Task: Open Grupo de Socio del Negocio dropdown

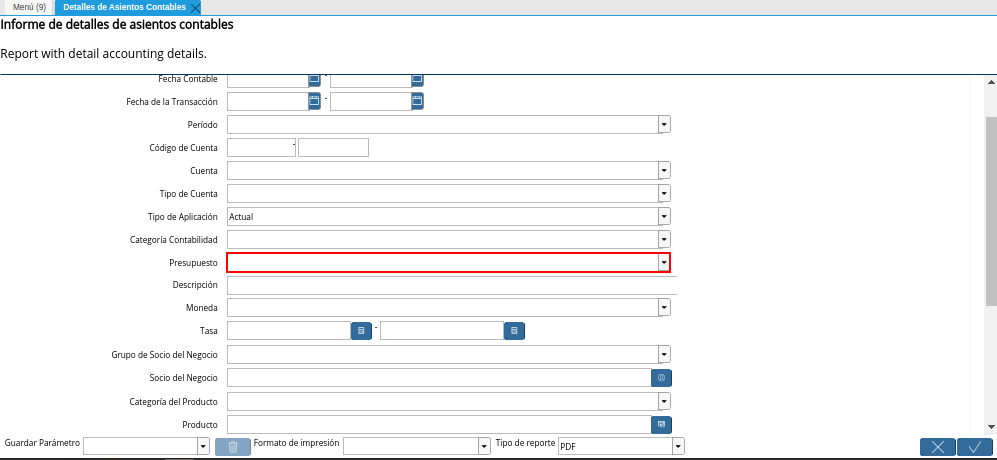Action: pyautogui.click(x=664, y=354)
